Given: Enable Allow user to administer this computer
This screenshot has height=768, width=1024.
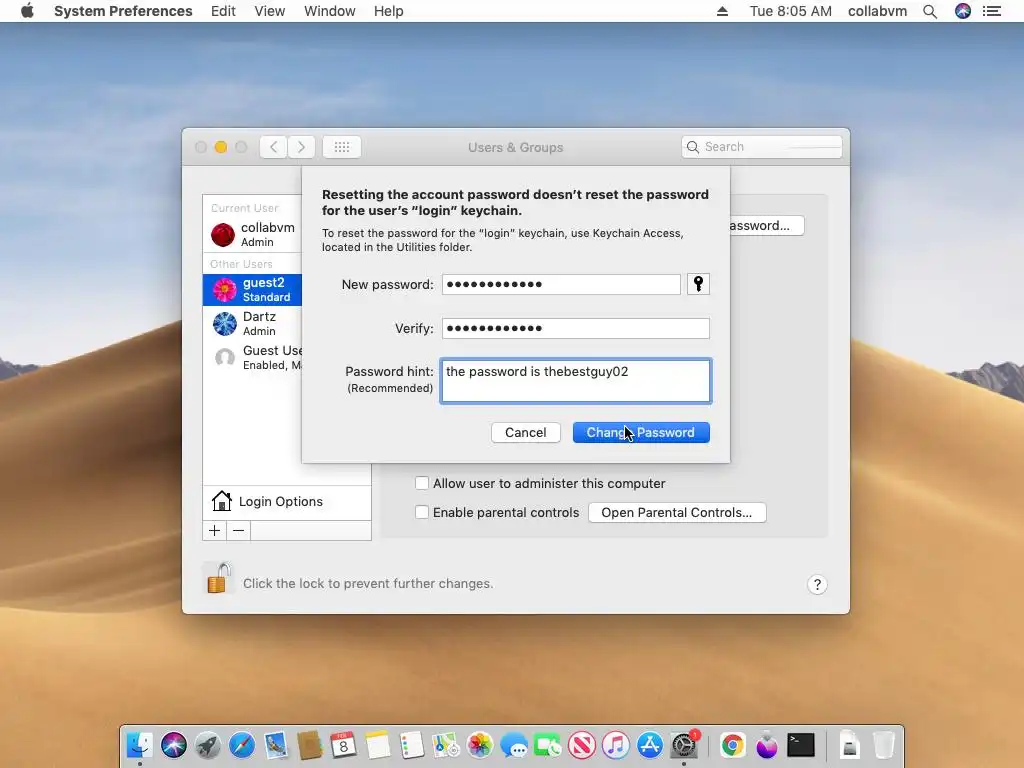Looking at the screenshot, I should coord(422,483).
